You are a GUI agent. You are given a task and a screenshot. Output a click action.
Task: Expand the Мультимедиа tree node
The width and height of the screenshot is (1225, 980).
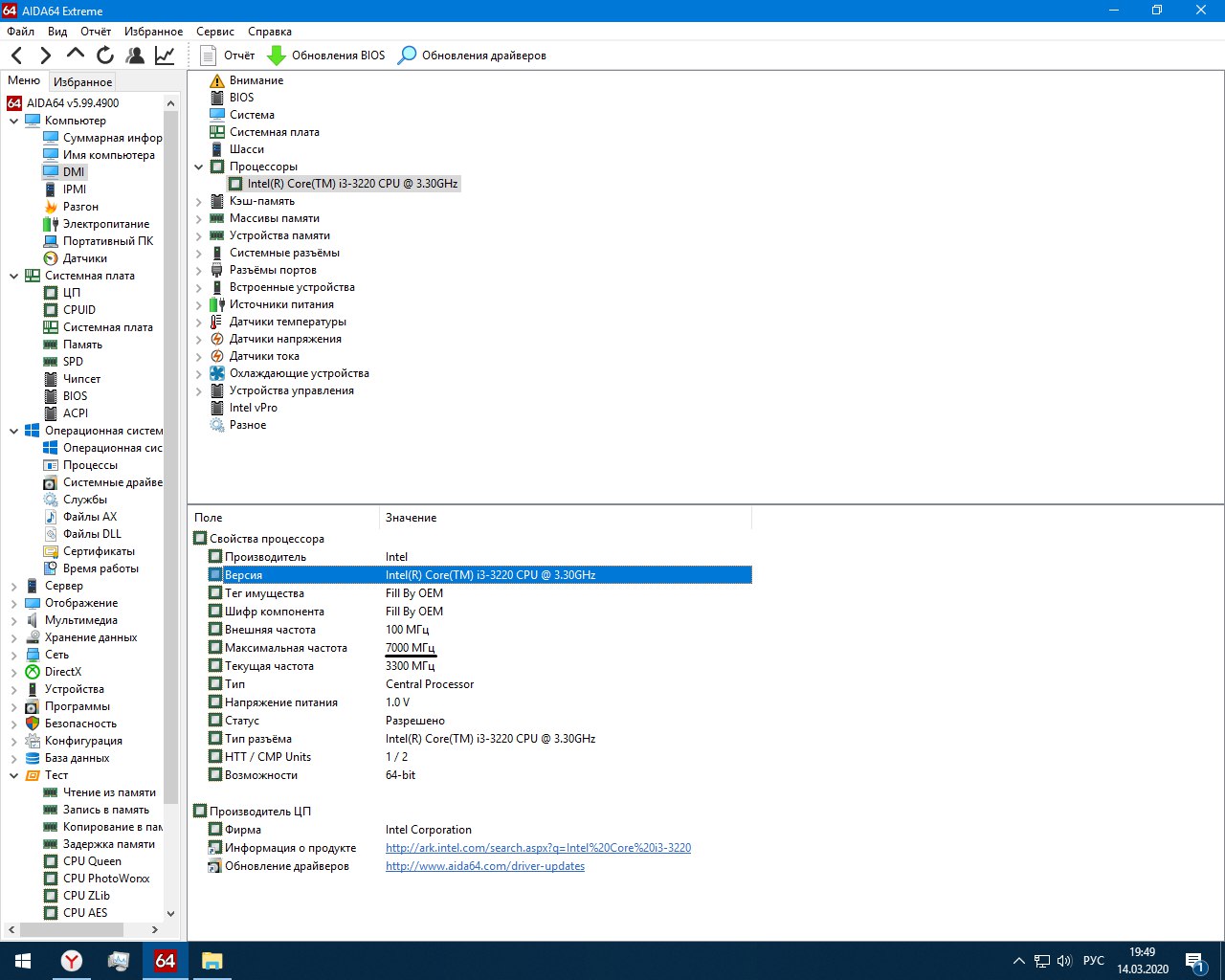[x=13, y=620]
